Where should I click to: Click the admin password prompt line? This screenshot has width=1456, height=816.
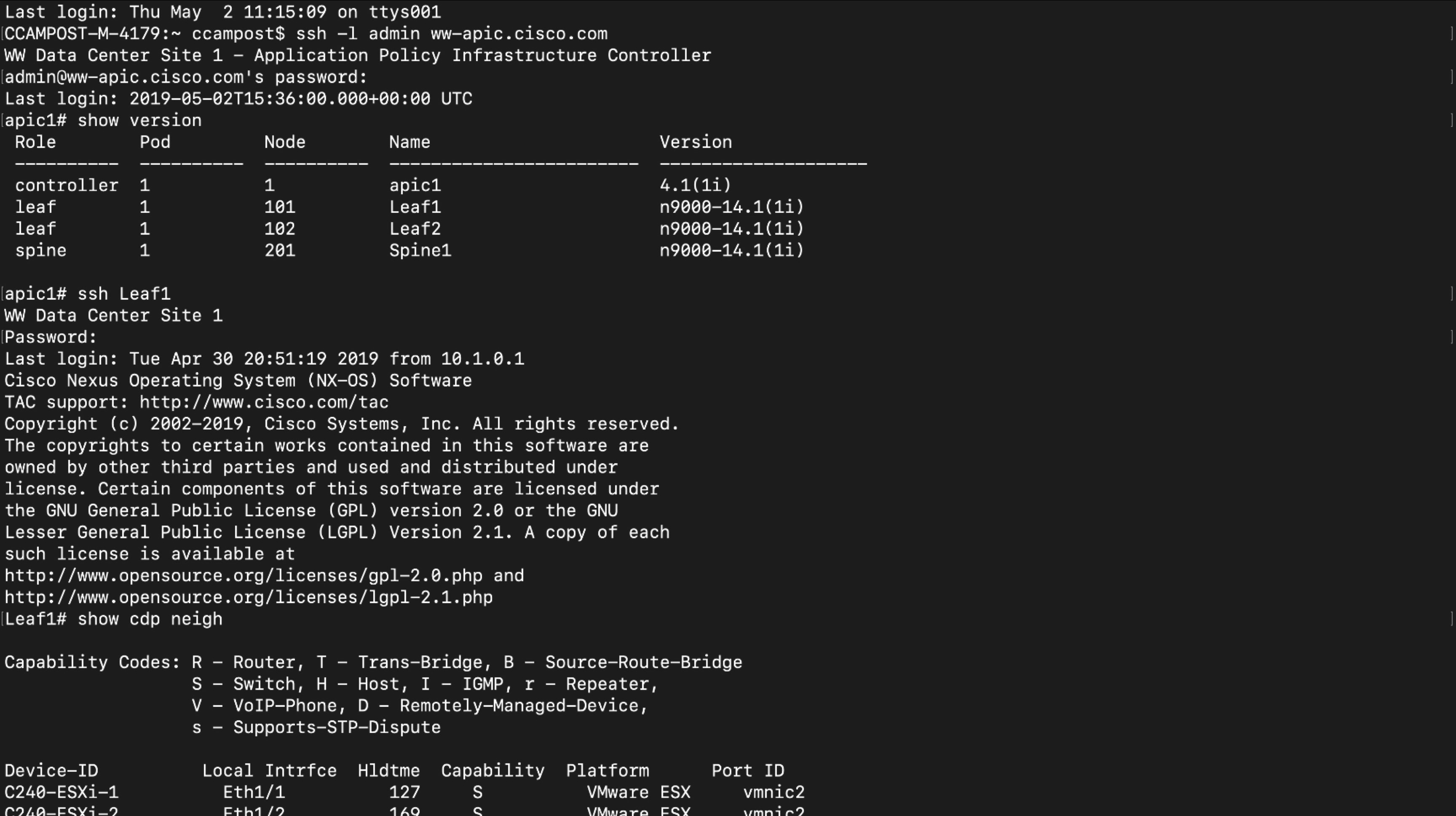point(186,77)
